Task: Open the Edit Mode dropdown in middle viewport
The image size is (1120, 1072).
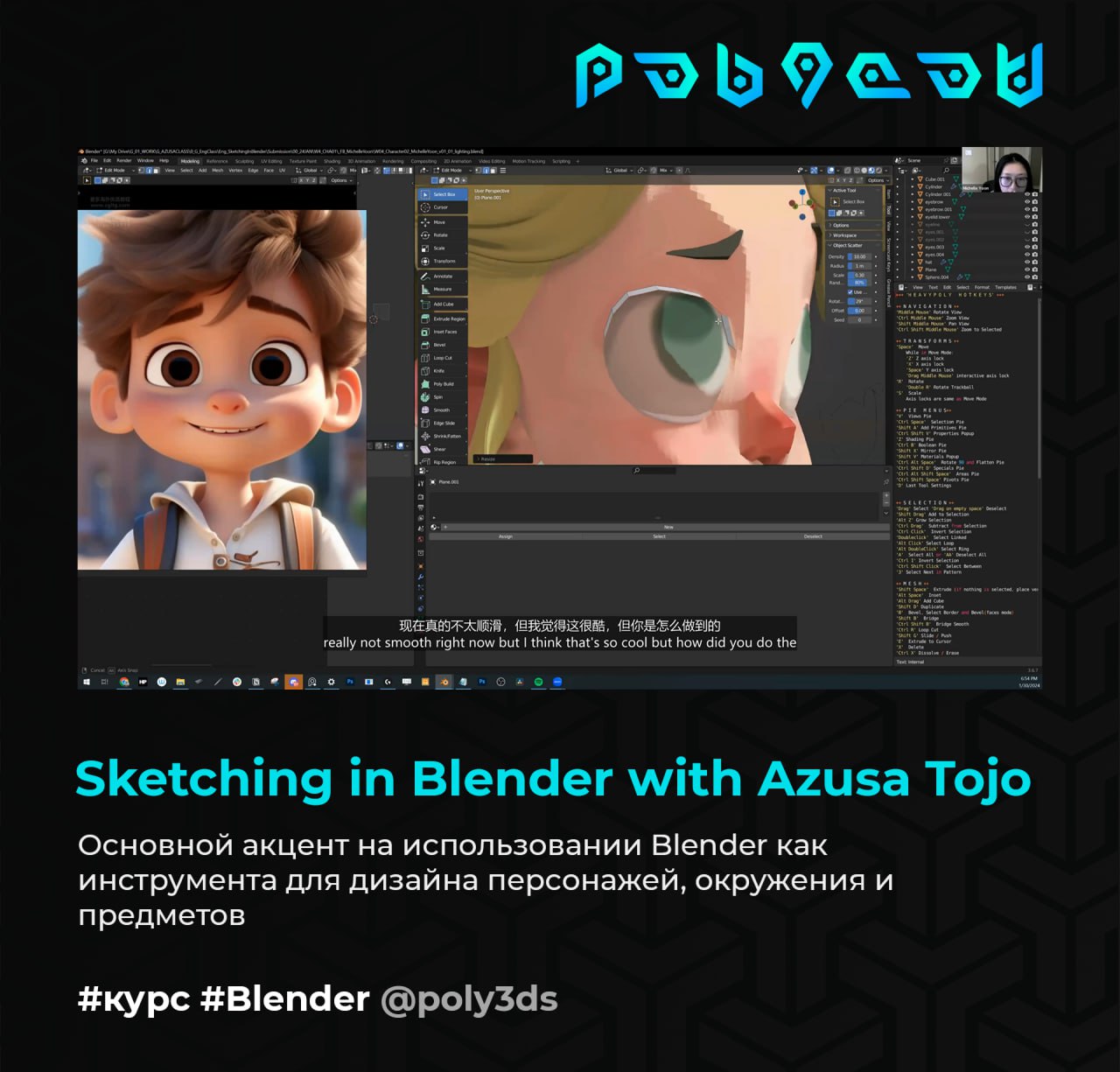Action: tap(451, 170)
